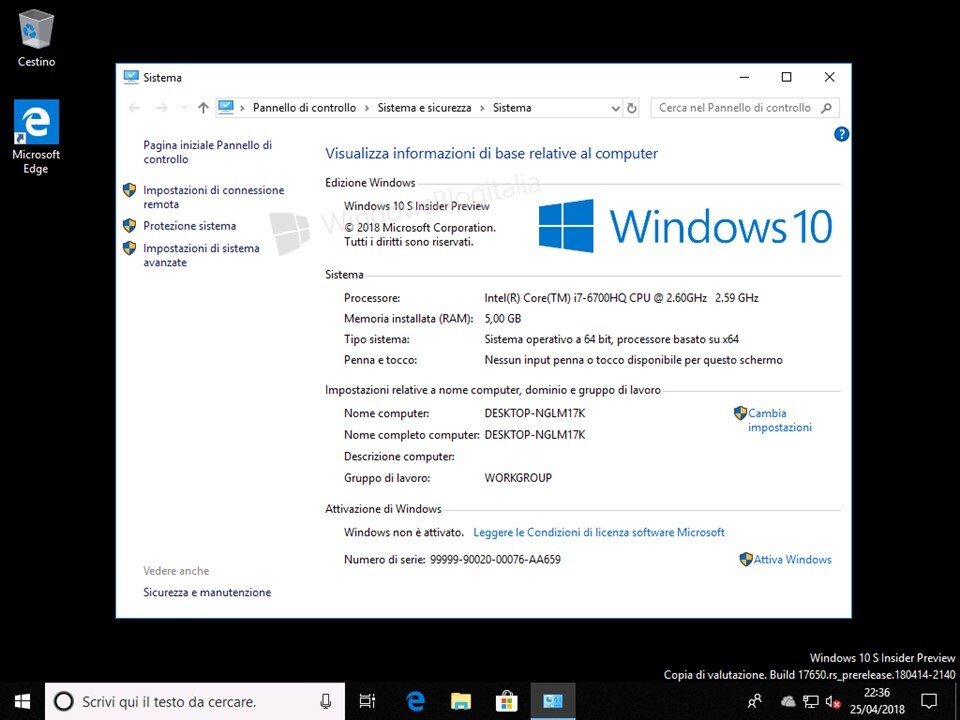The height and width of the screenshot is (720, 960).
Task: Open help via the question mark icon
Action: pos(841,133)
